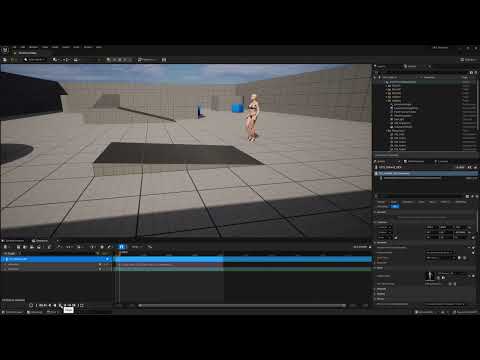Screen dimensions: 480x360
Task: Click the skeletal mesh thumbnail in Details
Action: point(430,276)
